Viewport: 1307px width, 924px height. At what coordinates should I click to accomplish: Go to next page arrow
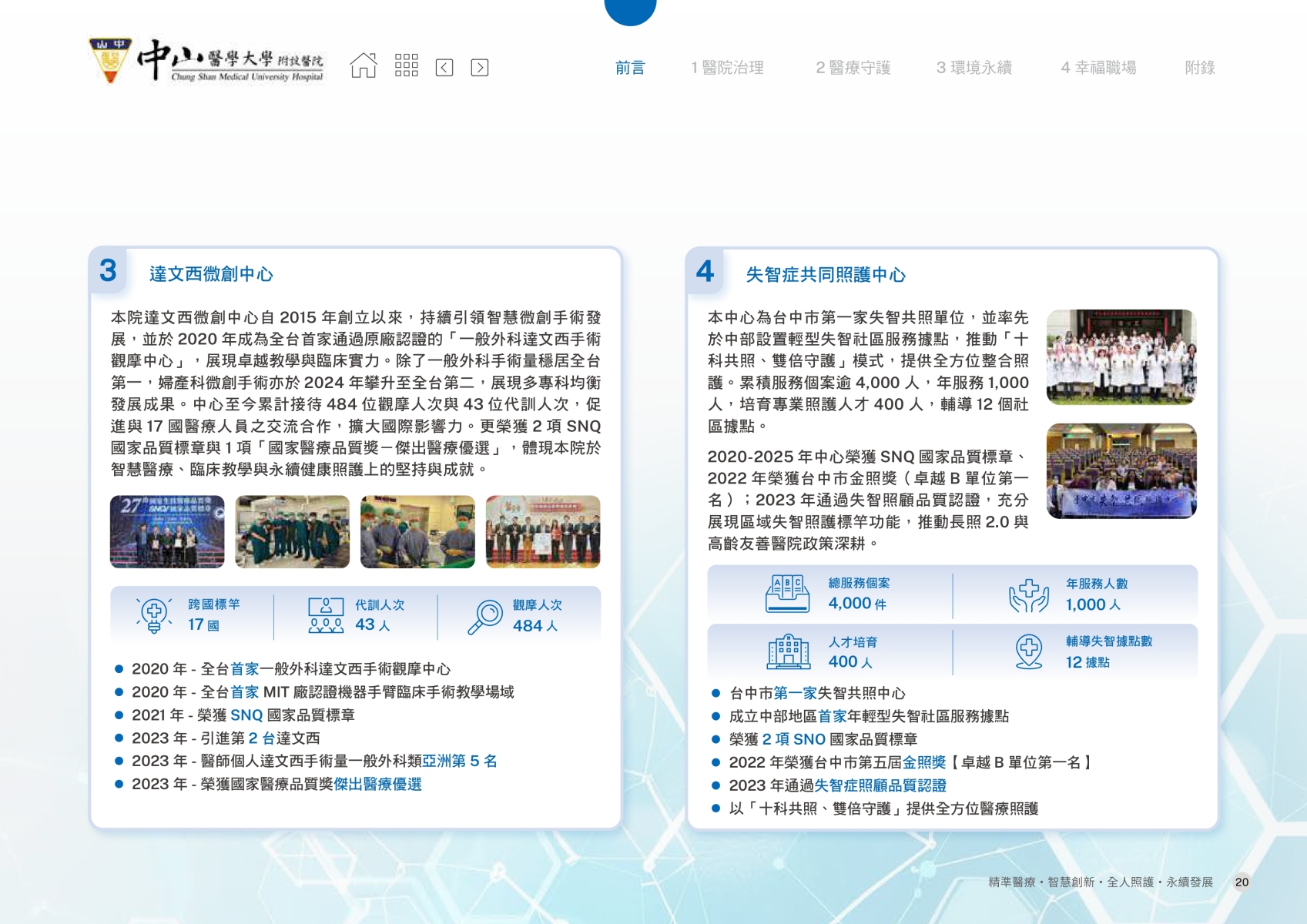point(479,68)
